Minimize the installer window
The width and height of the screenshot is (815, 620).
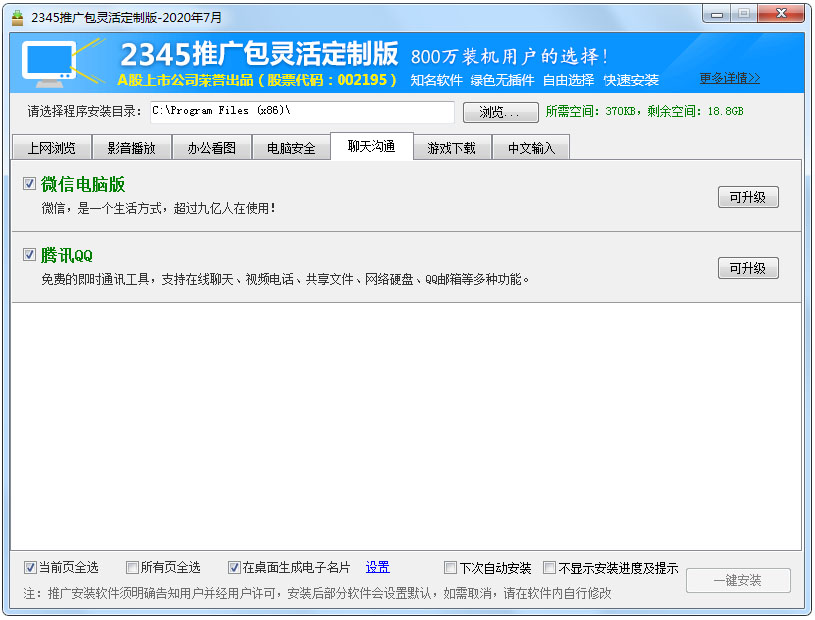click(x=717, y=14)
